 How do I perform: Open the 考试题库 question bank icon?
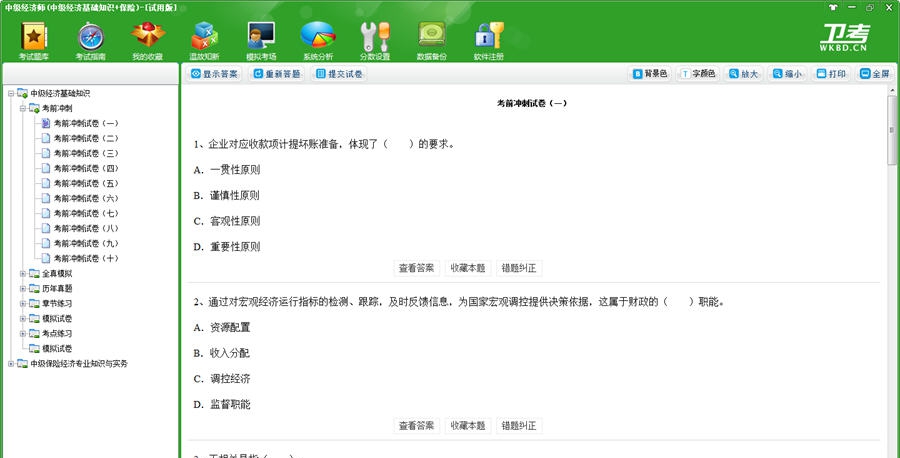[34, 40]
